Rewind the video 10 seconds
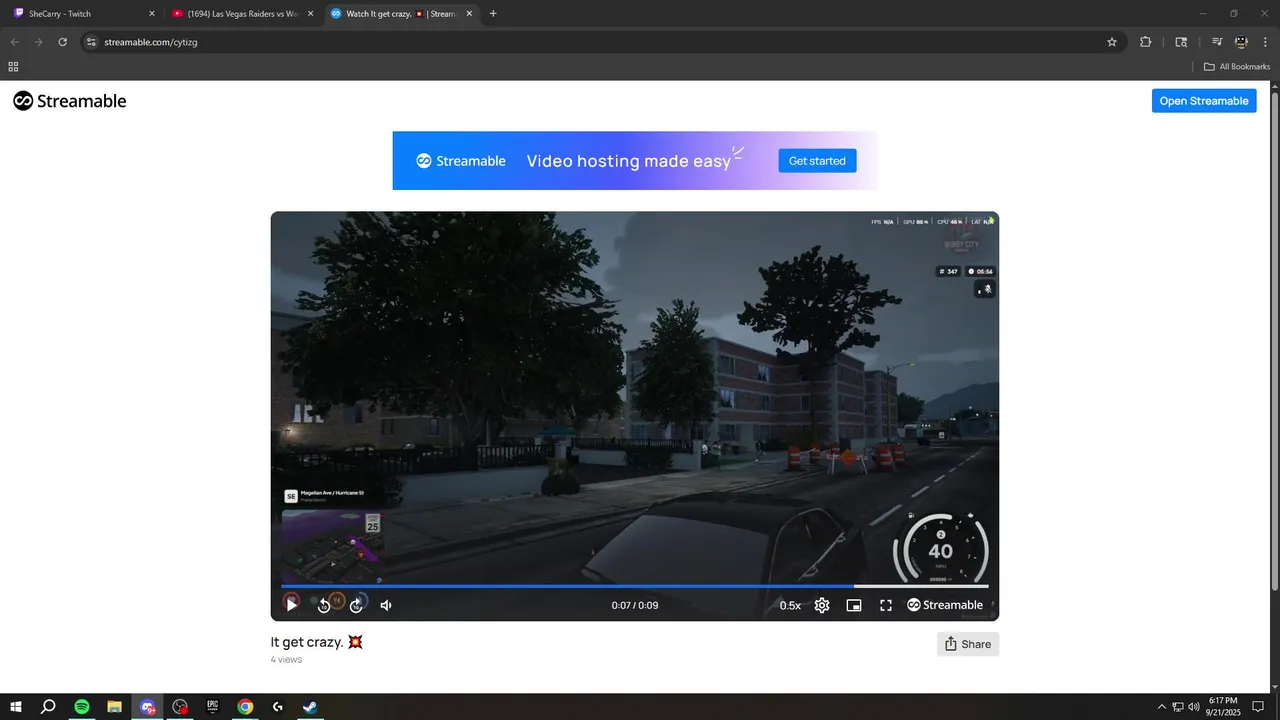Viewport: 1280px width, 720px height. pos(324,605)
